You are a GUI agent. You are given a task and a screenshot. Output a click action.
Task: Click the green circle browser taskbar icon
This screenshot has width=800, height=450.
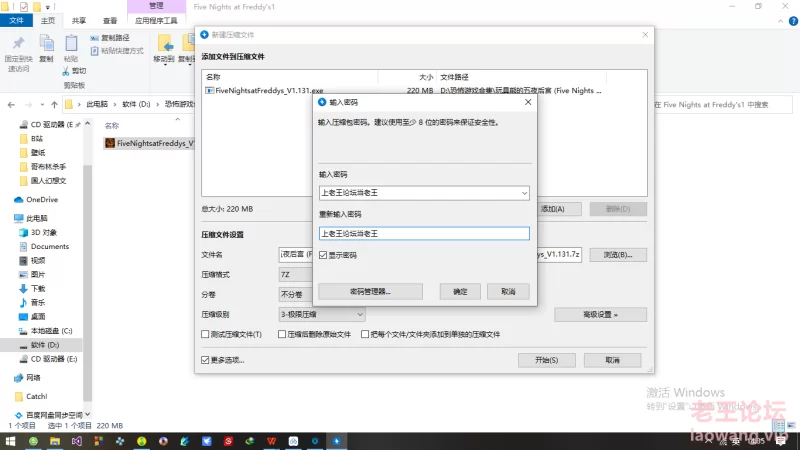(x=33, y=441)
